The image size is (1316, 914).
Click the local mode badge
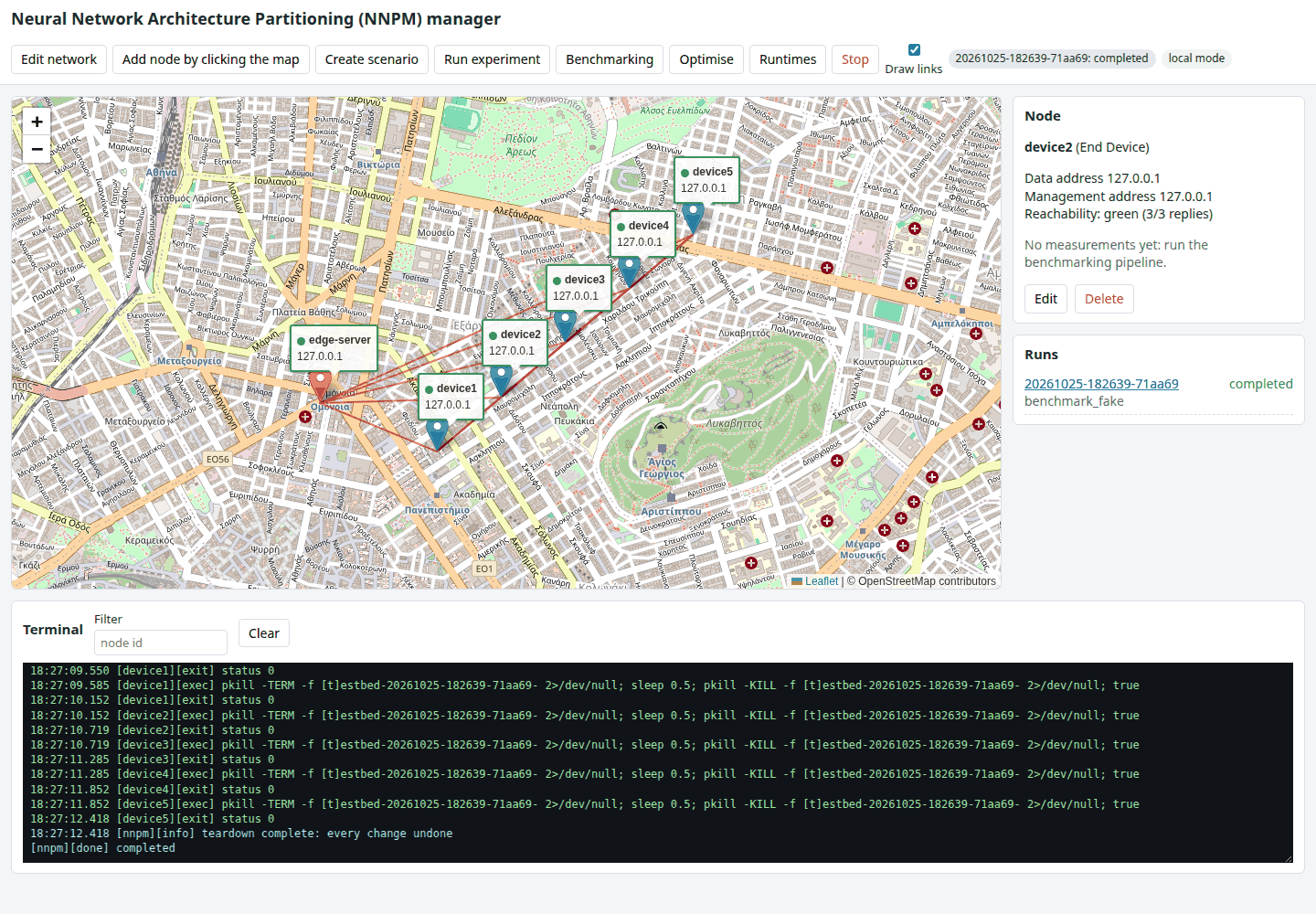(1196, 58)
